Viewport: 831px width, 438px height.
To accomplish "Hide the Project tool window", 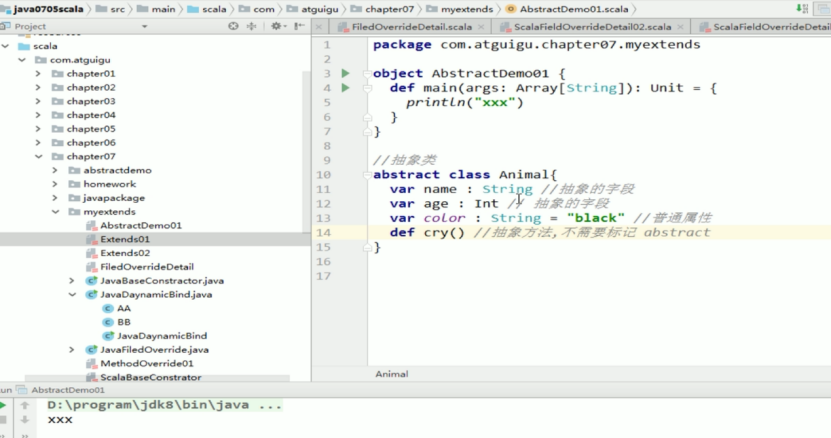I will point(299,26).
